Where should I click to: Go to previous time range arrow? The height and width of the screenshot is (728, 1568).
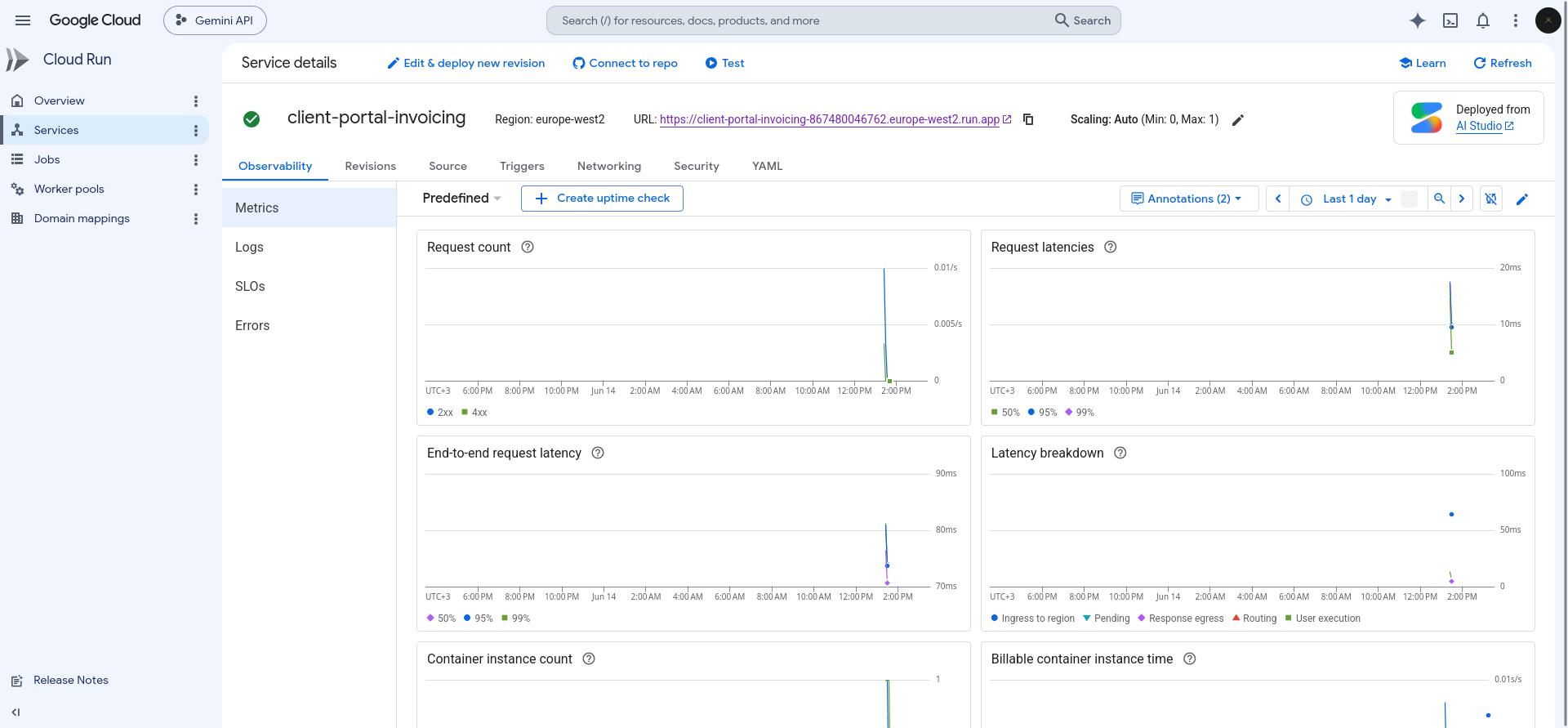1278,199
